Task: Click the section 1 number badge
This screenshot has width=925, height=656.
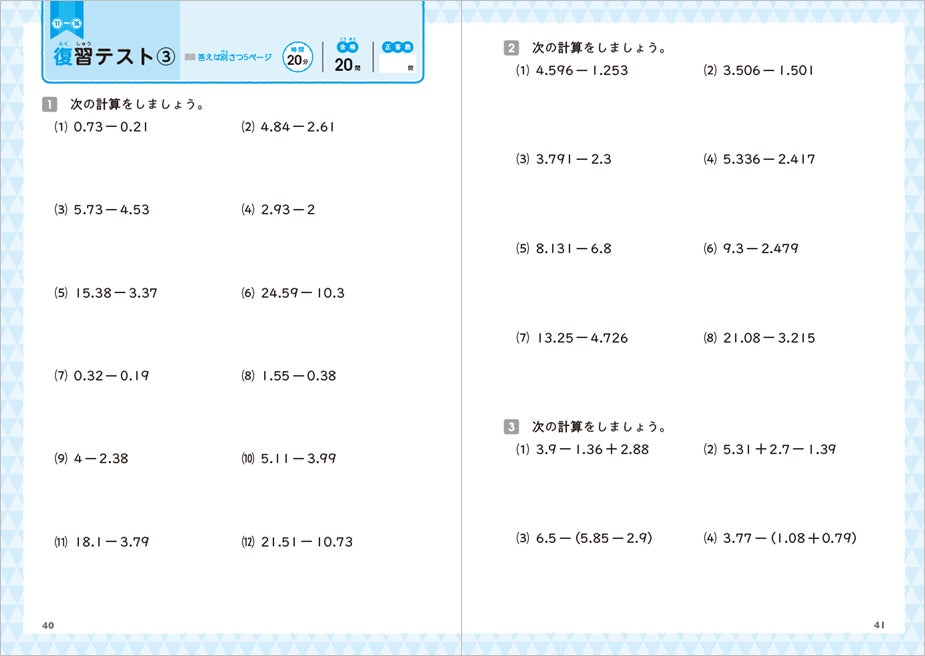Action: click(50, 104)
